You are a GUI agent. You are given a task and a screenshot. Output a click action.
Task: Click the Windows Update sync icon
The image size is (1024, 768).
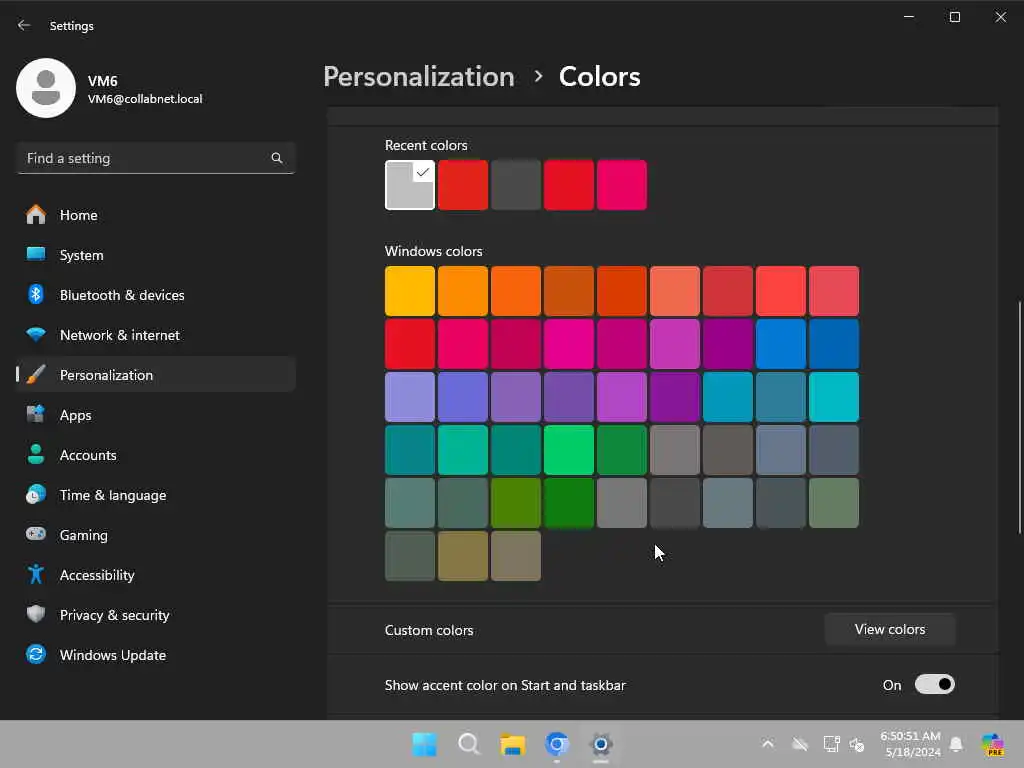click(x=36, y=654)
